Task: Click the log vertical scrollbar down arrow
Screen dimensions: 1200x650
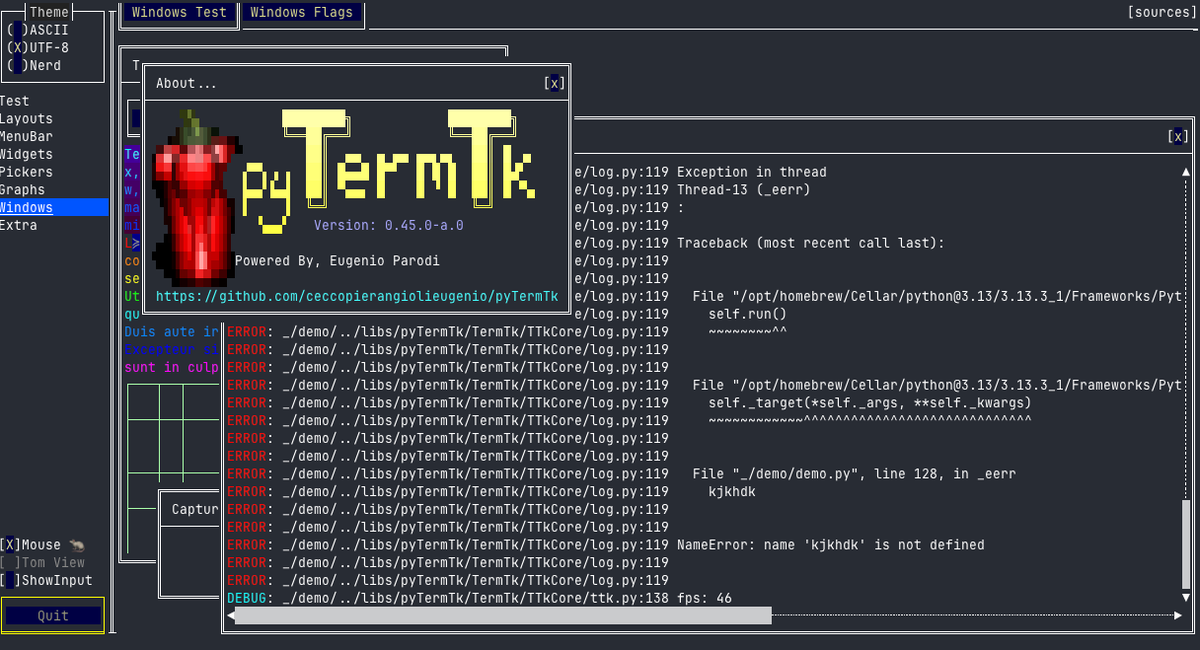Action: coord(1187,599)
